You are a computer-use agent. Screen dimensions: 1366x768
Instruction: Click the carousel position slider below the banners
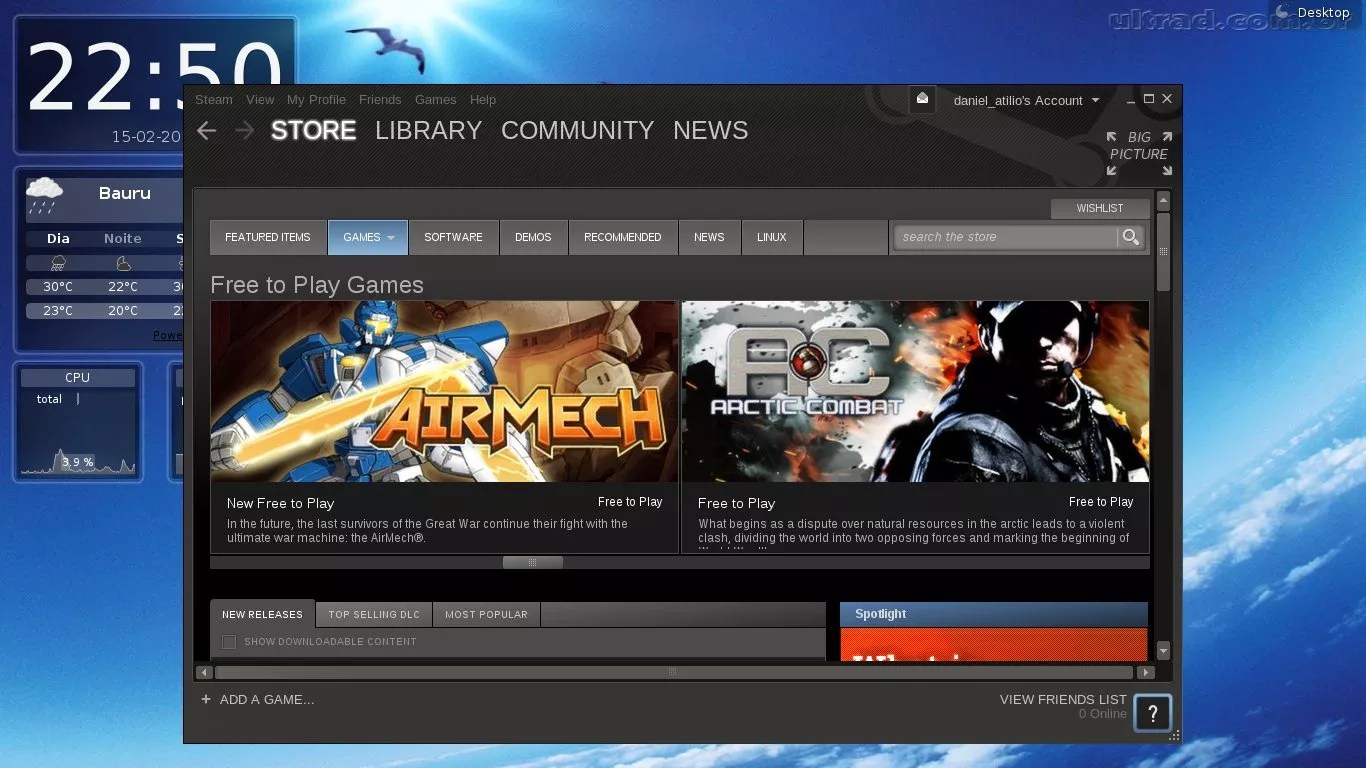[532, 562]
